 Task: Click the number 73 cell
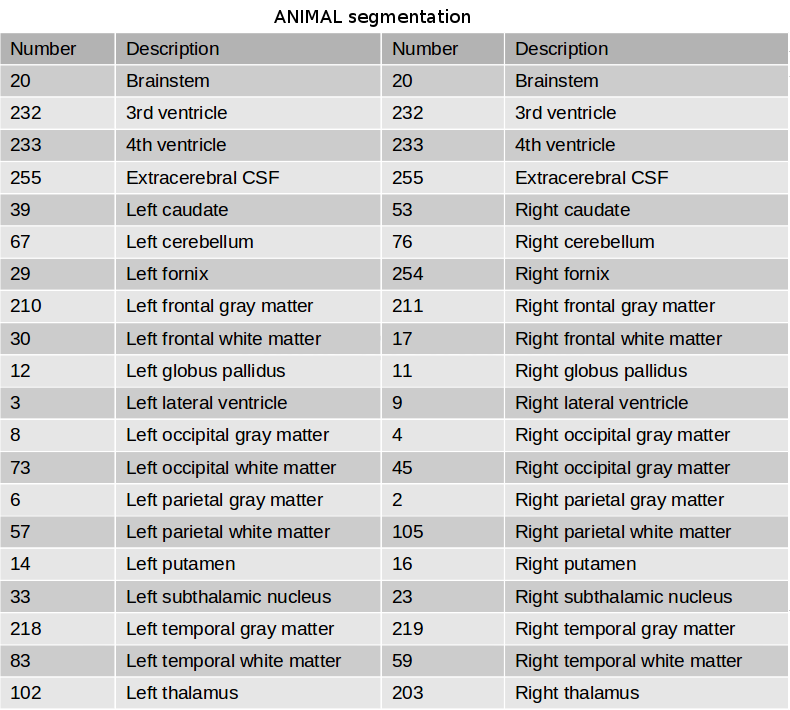[x=57, y=468]
